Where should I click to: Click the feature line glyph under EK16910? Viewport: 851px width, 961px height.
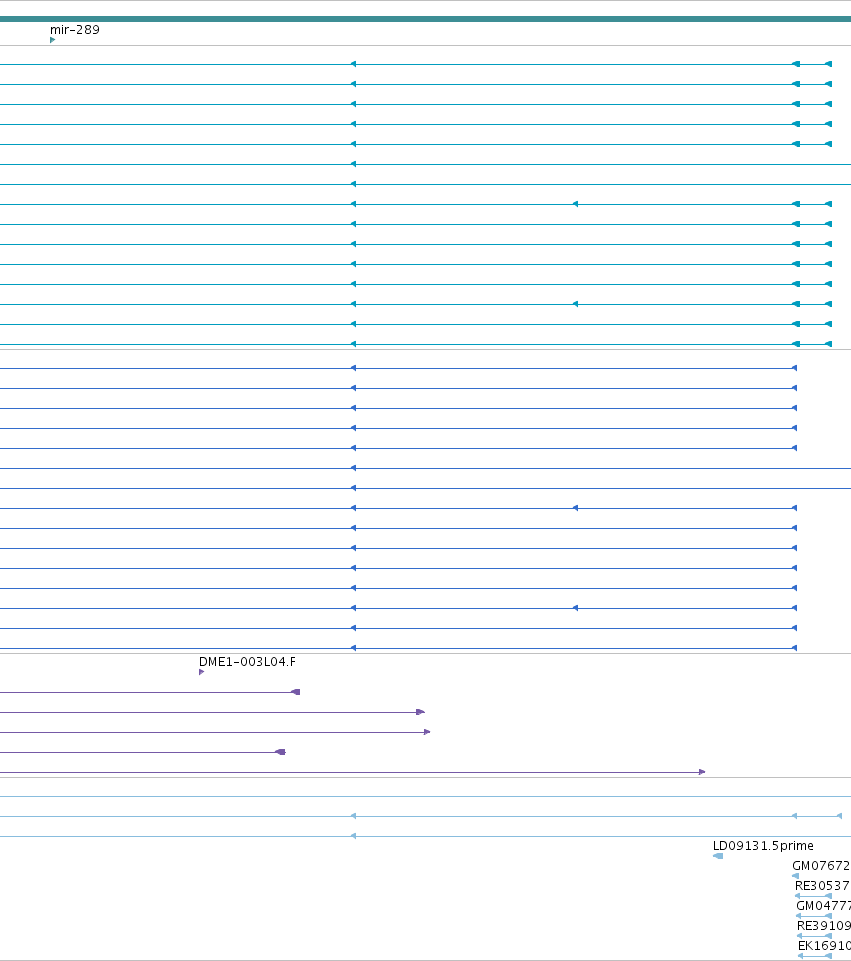pos(815,955)
